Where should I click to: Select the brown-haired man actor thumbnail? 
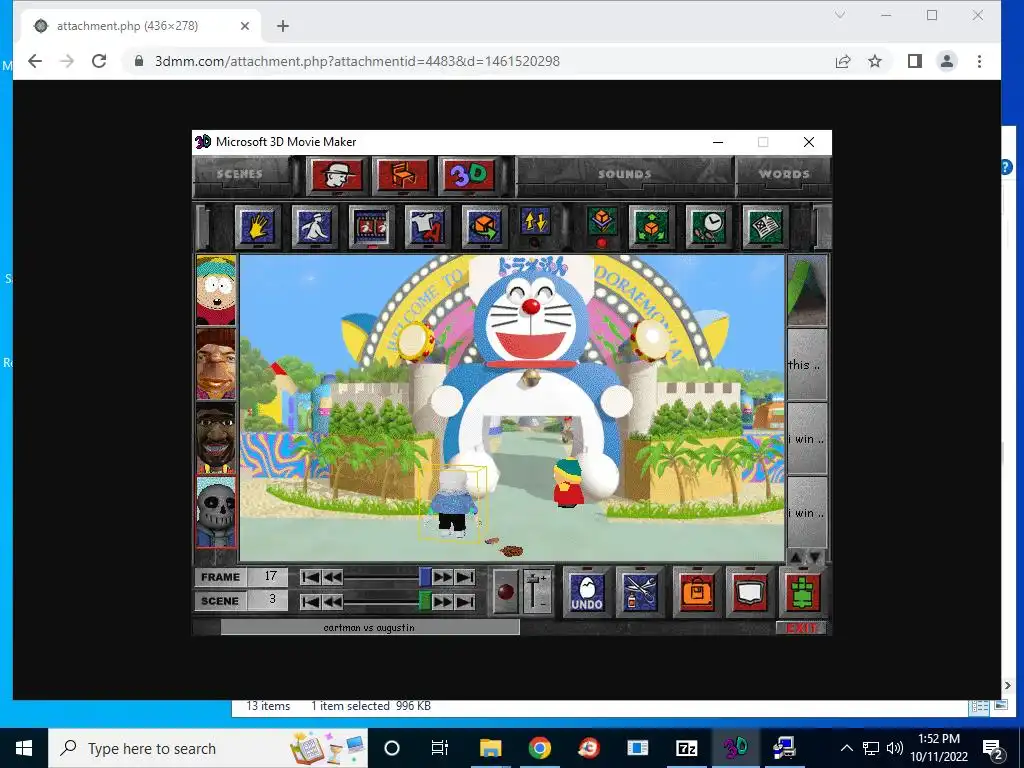pos(216,364)
